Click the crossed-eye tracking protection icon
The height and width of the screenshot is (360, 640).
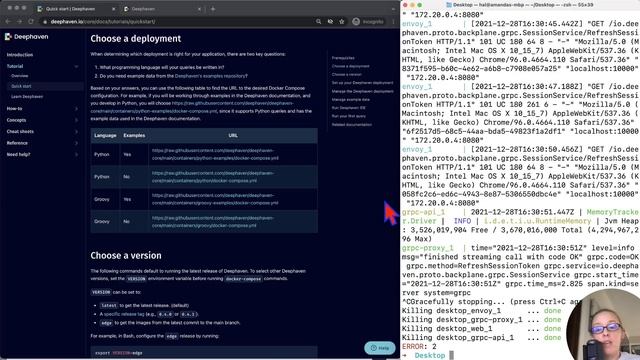330,22
